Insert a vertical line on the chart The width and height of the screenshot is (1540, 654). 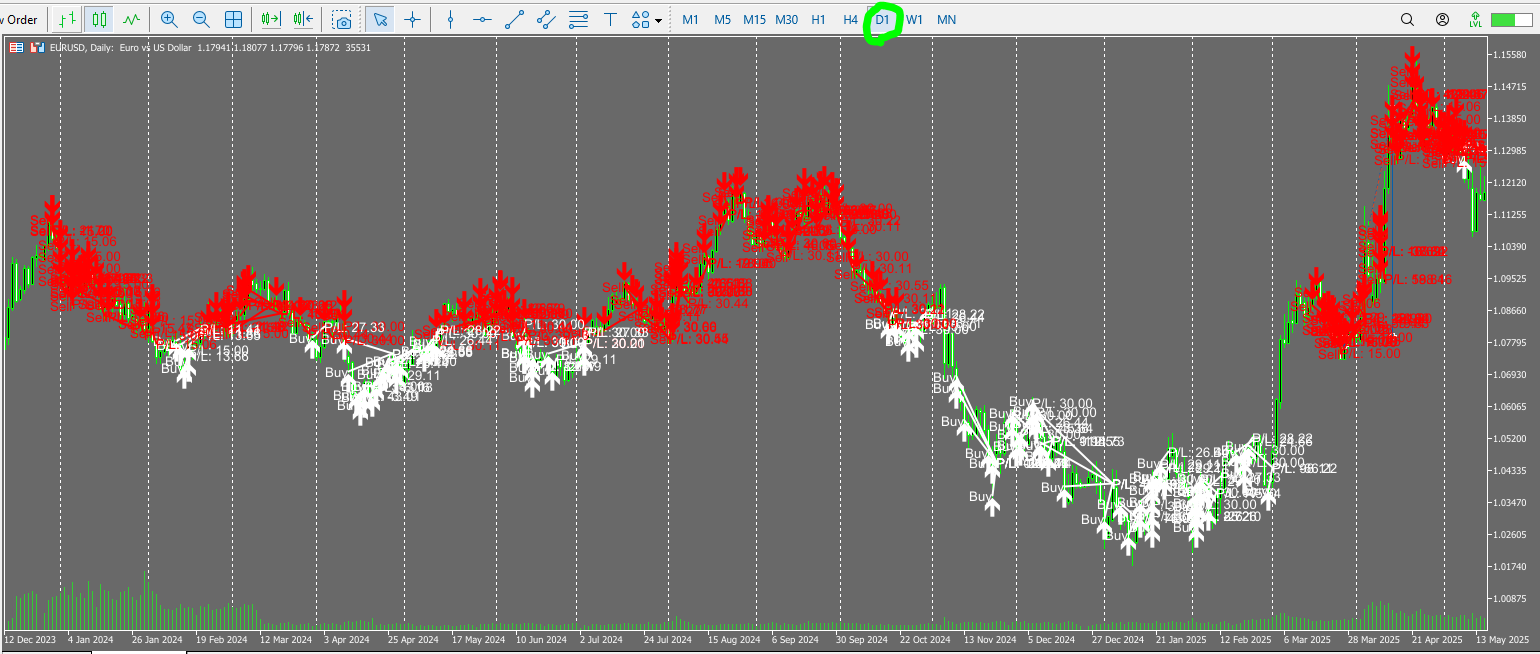click(451, 19)
